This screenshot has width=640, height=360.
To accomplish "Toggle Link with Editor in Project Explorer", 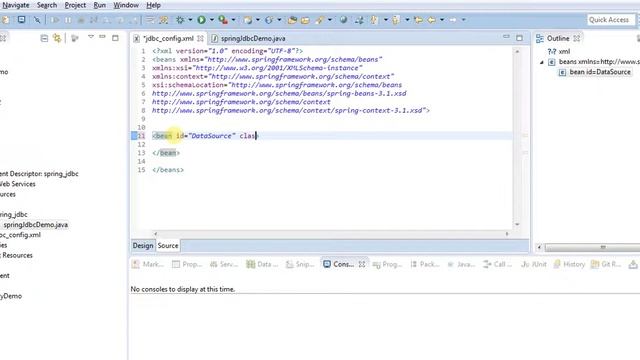I will tap(57, 38).
